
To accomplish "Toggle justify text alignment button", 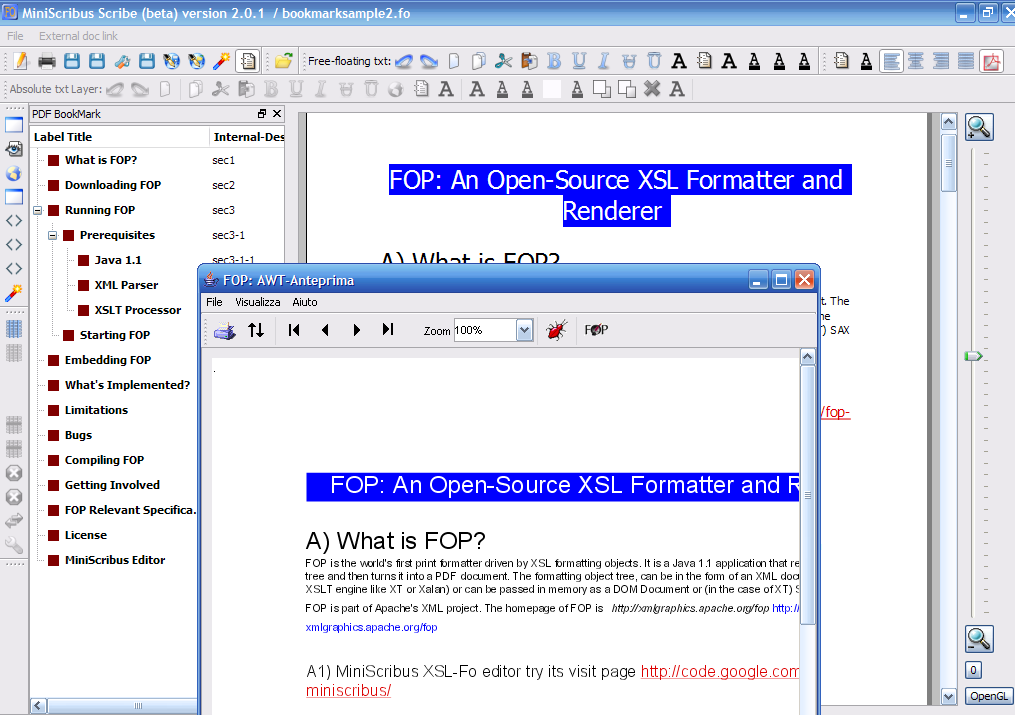I will (966, 61).
